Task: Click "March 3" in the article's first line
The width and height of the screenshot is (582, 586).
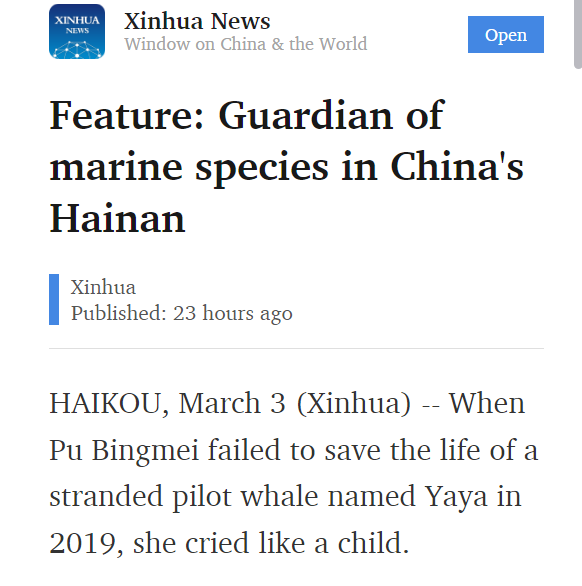Action: click(232, 403)
